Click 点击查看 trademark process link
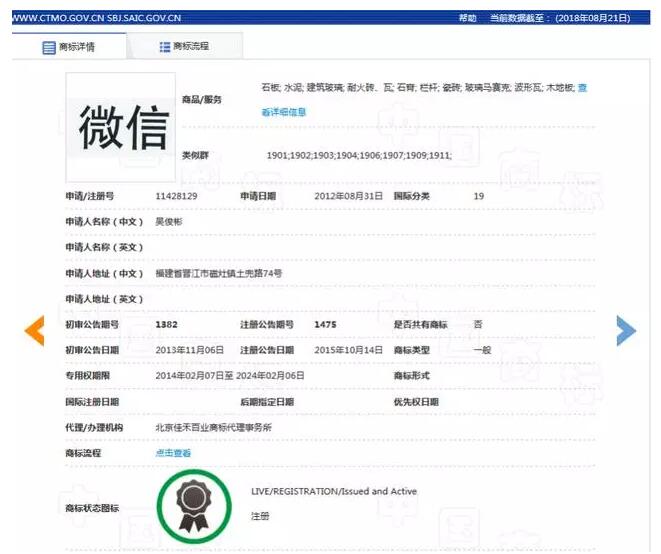This screenshot has width=661, height=554. coord(173,453)
